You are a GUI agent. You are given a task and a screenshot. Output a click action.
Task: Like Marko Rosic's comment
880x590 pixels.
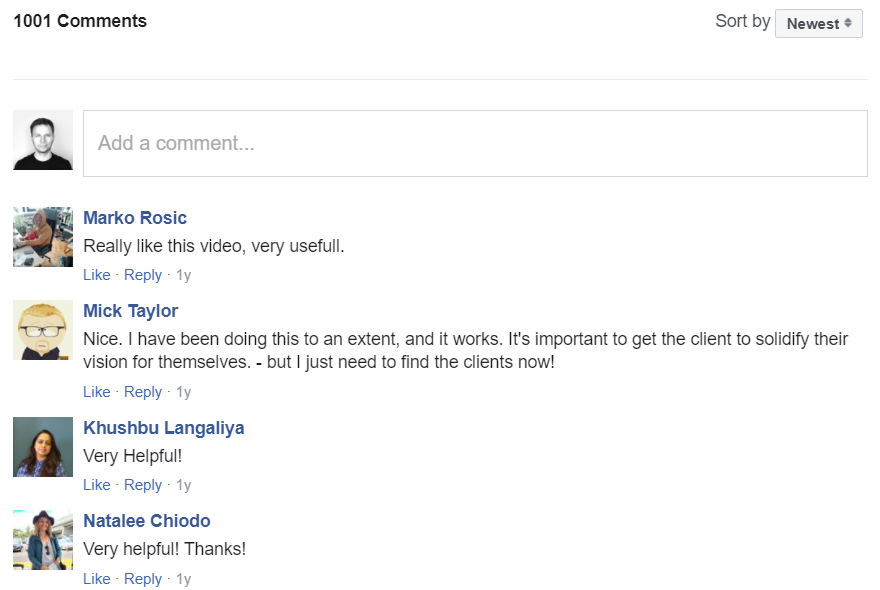pos(97,275)
